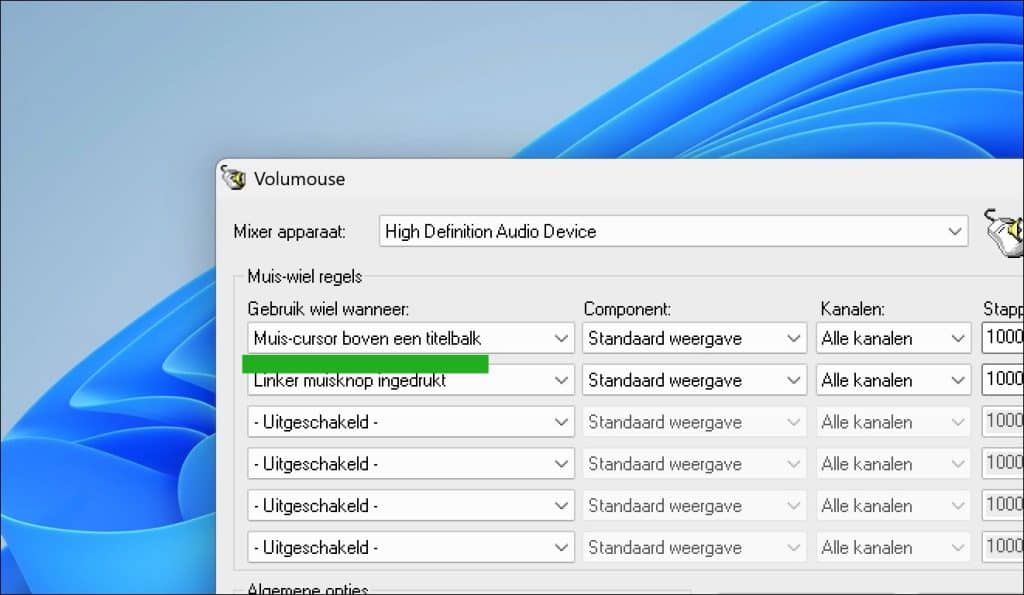
Task: Open 'Linker muisknop ingedrukt' rule dropdown
Action: click(x=411, y=380)
